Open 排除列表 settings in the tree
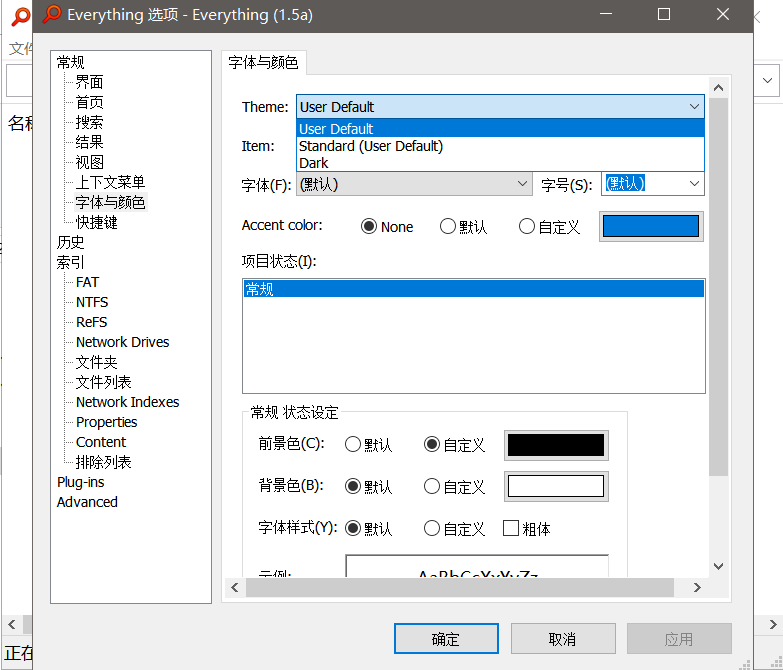This screenshot has width=783, height=670. coord(103,462)
